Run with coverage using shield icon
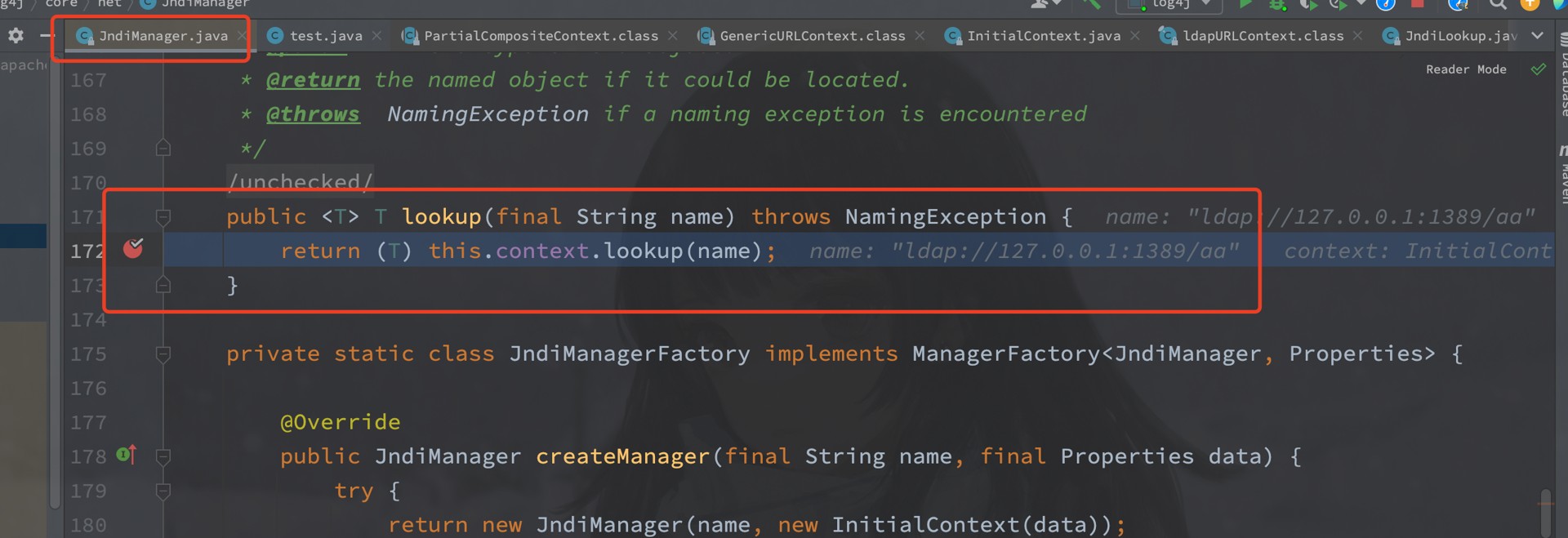 [x=1308, y=4]
